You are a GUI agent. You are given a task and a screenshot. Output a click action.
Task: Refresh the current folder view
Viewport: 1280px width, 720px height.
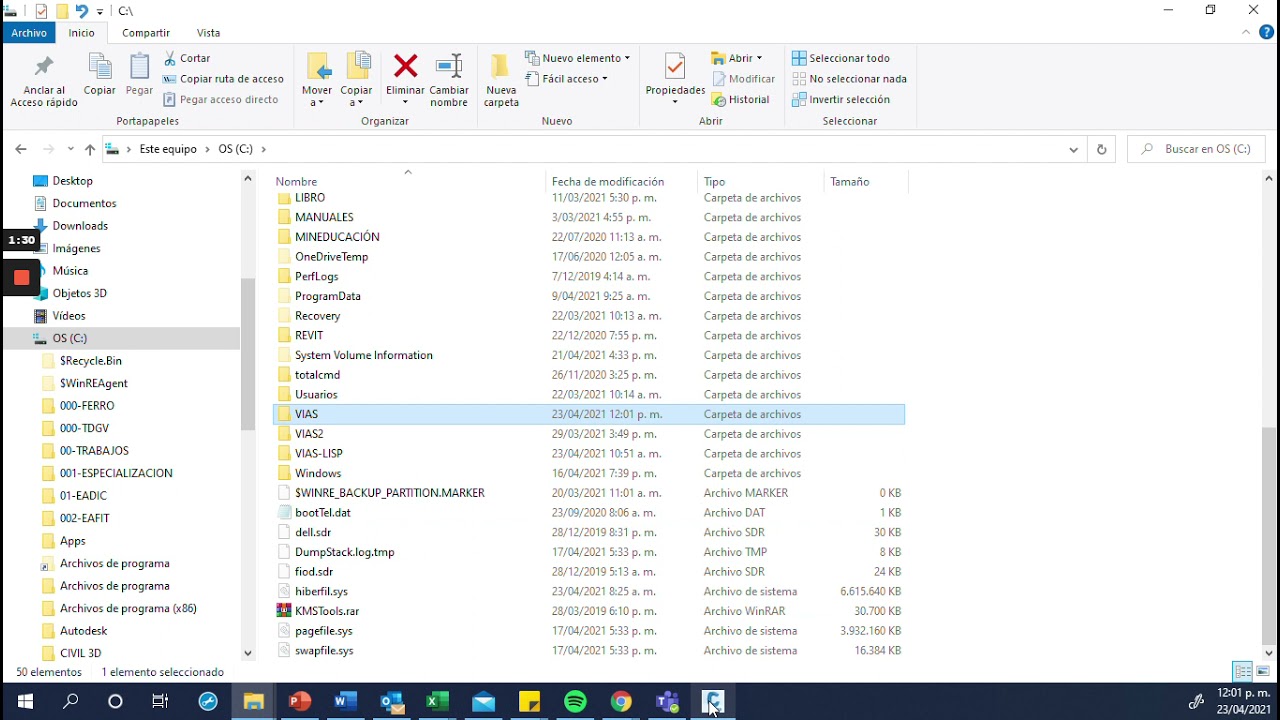click(x=1101, y=149)
